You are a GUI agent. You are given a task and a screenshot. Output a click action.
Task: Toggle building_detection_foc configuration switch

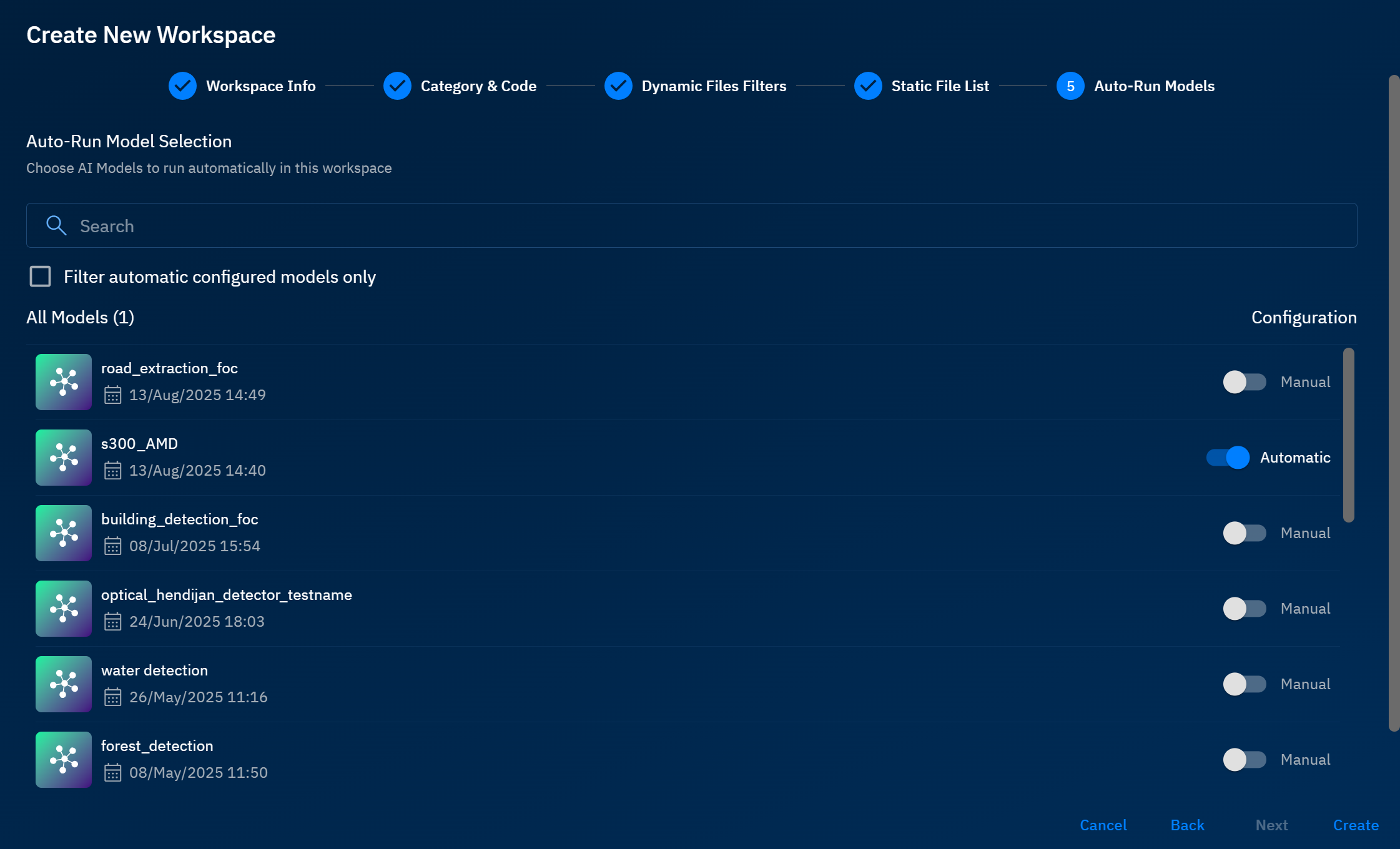[x=1244, y=533]
